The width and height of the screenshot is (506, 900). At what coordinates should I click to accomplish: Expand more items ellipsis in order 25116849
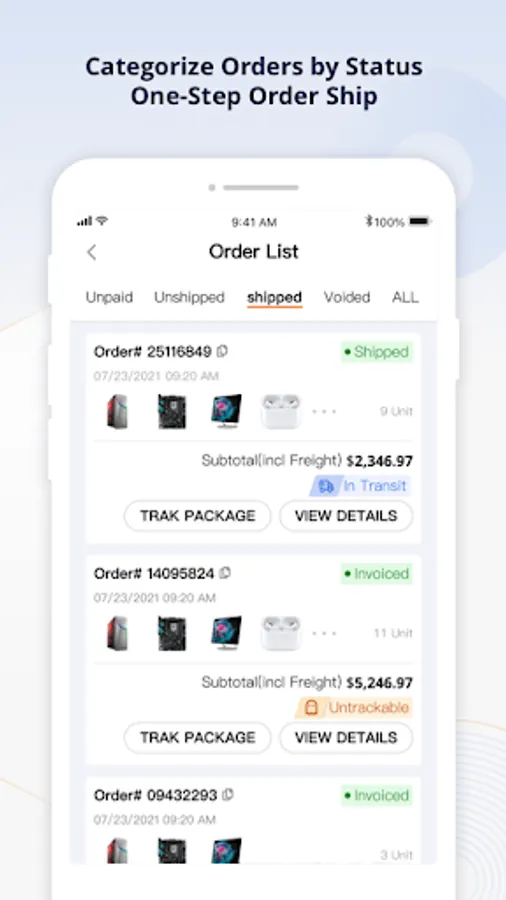[324, 412]
